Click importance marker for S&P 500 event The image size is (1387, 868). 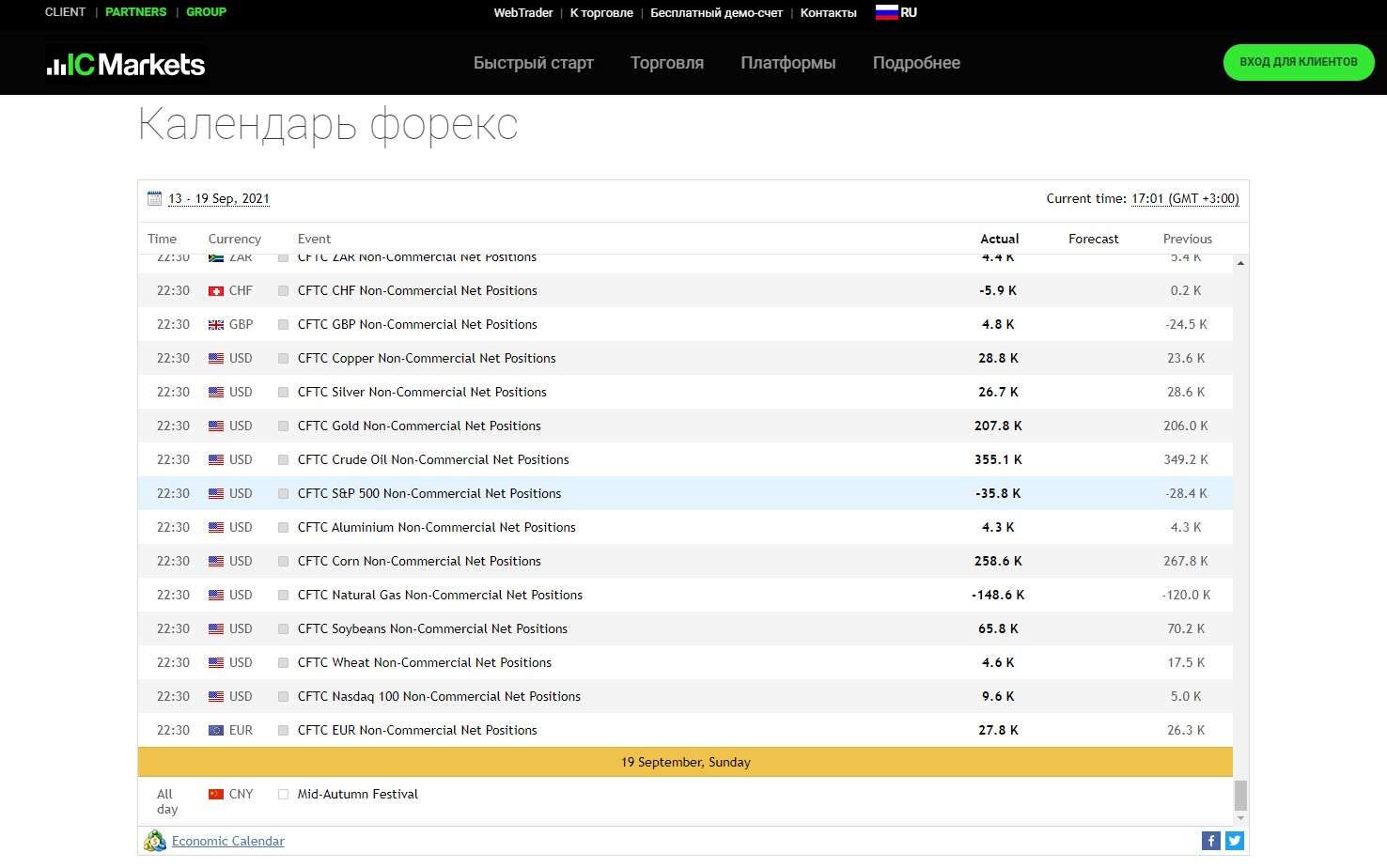[283, 494]
